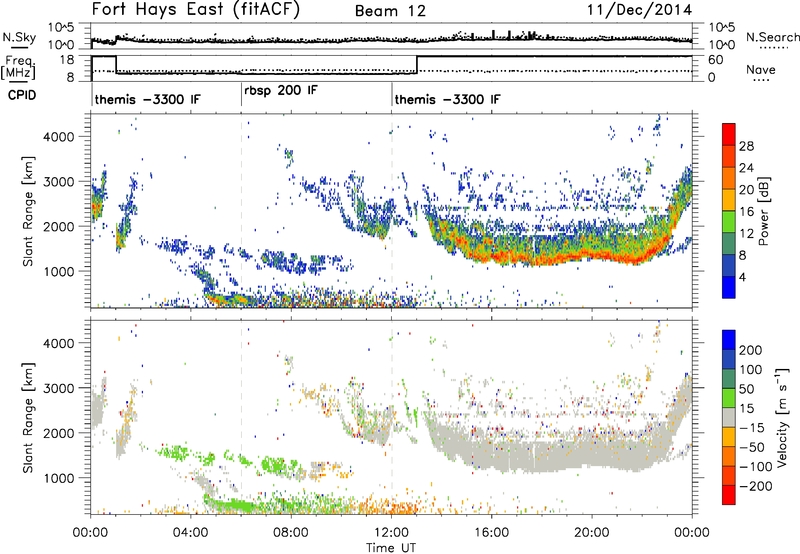Click the 'Time UT' axis label
This screenshot has height=554, width=800.
pos(391,548)
